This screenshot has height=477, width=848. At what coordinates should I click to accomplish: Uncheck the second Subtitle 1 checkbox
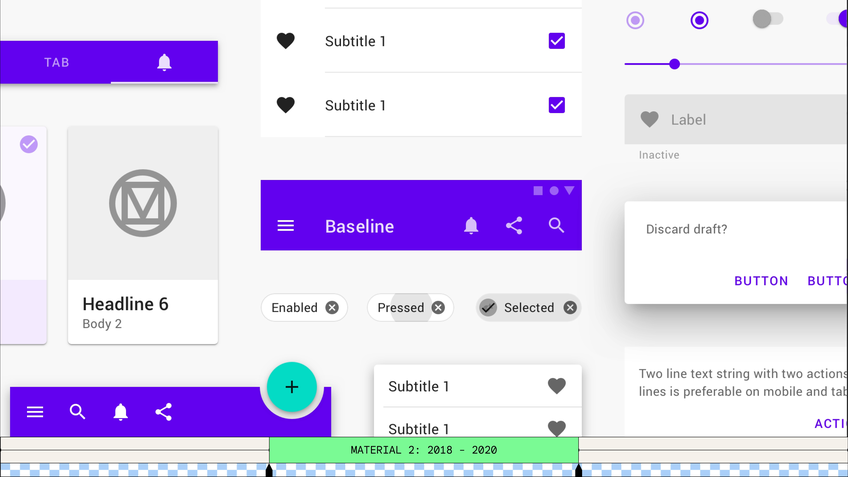click(556, 105)
